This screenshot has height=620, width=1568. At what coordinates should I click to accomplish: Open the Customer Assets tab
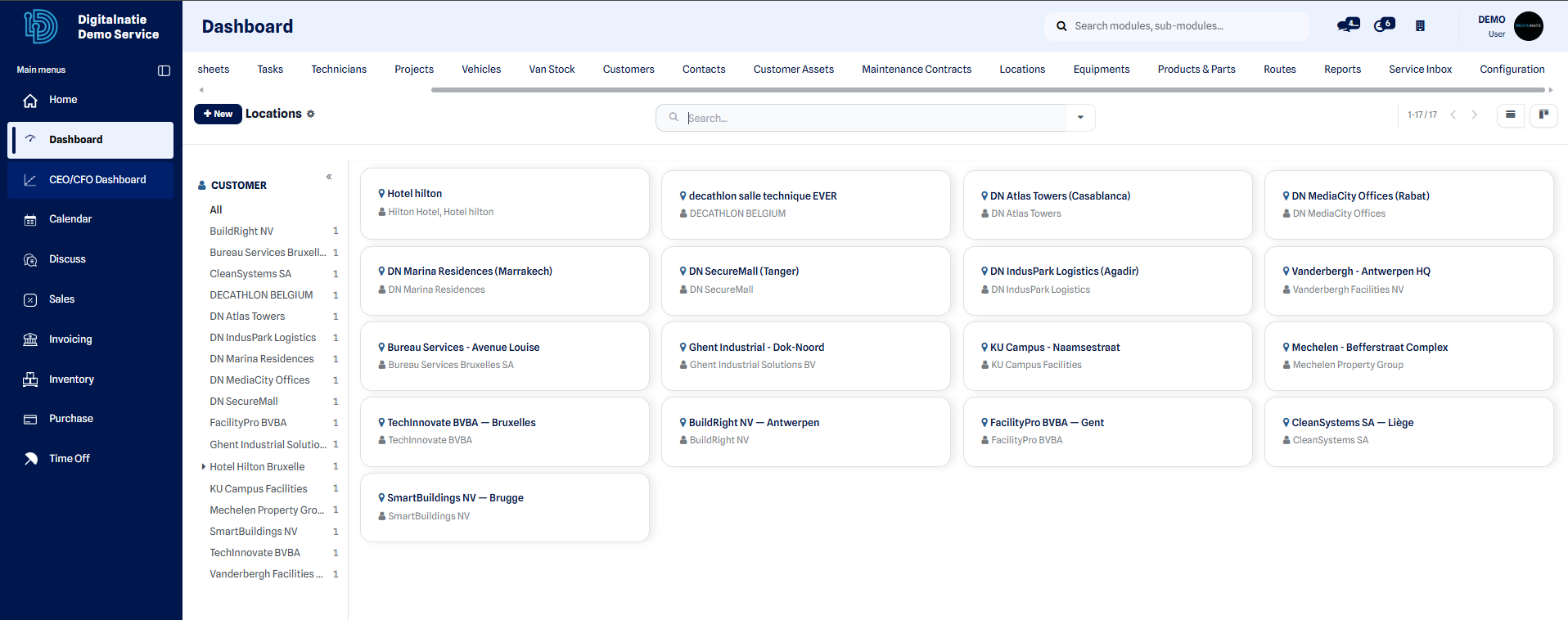point(794,70)
